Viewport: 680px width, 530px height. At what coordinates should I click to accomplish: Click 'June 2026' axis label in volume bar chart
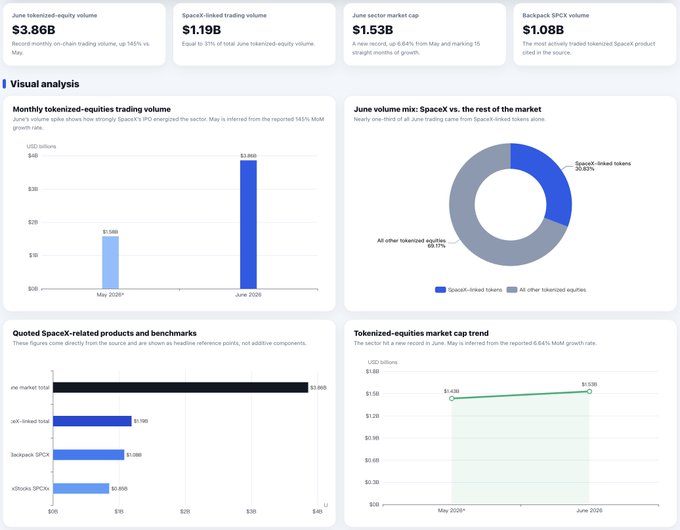(248, 294)
